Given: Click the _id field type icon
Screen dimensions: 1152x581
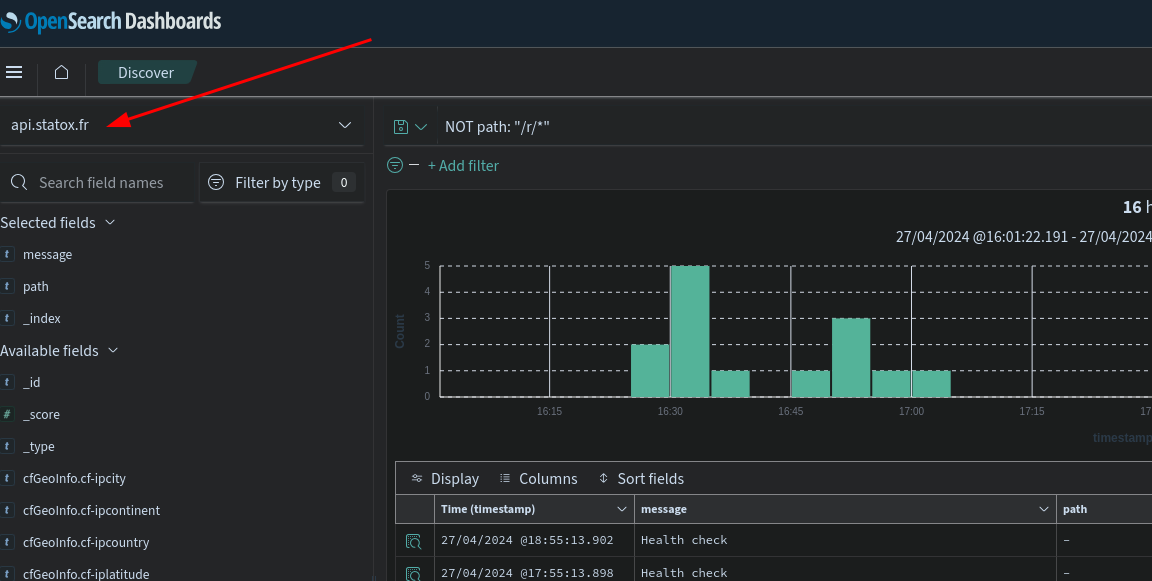Looking at the screenshot, I should (x=7, y=382).
